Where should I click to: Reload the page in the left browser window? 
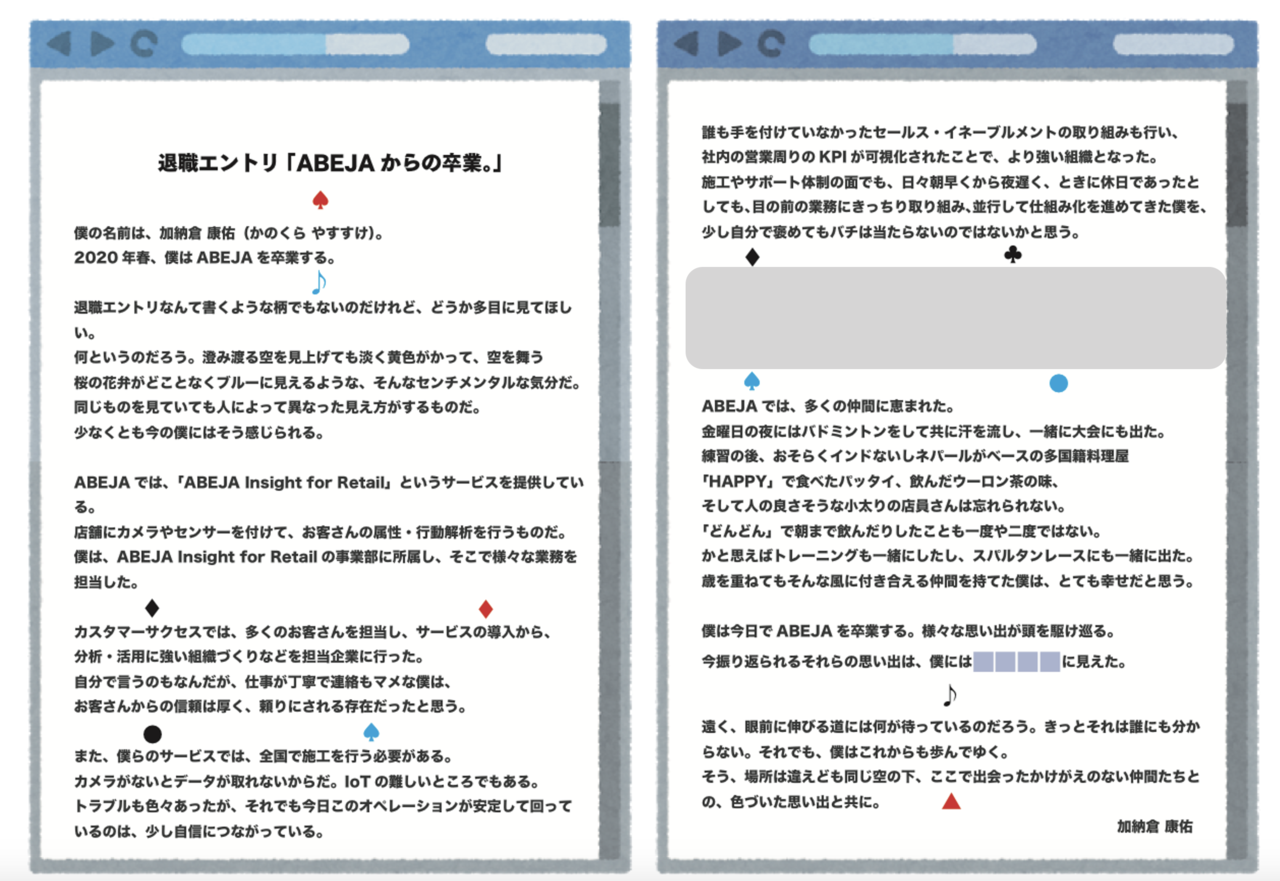pyautogui.click(x=145, y=44)
